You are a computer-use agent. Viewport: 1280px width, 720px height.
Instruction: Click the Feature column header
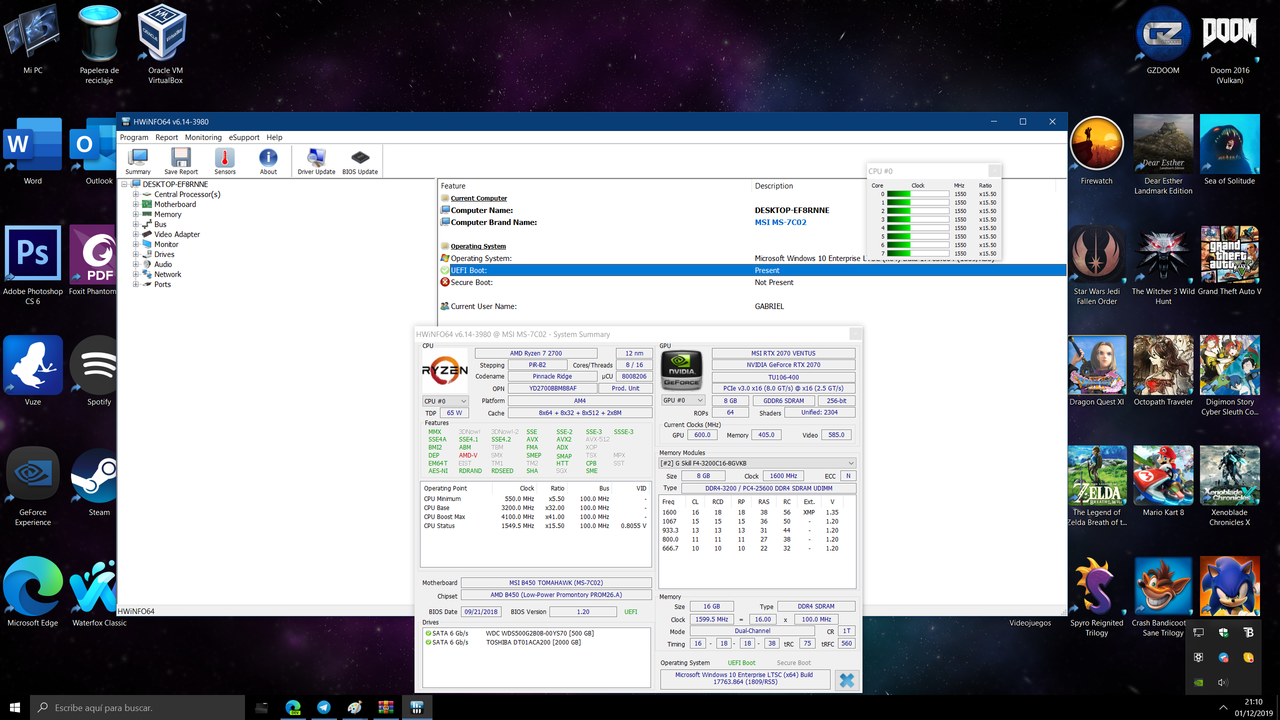(x=595, y=186)
